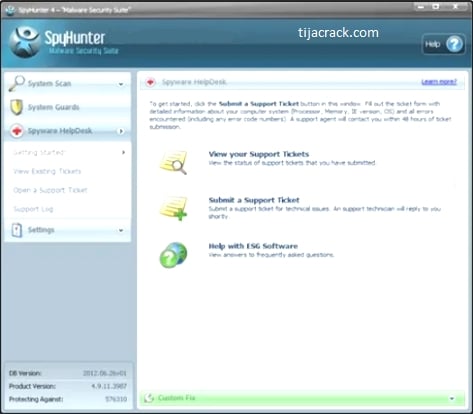This screenshot has width=473, height=414.
Task: Open Help with ESG Software link
Action: point(253,246)
